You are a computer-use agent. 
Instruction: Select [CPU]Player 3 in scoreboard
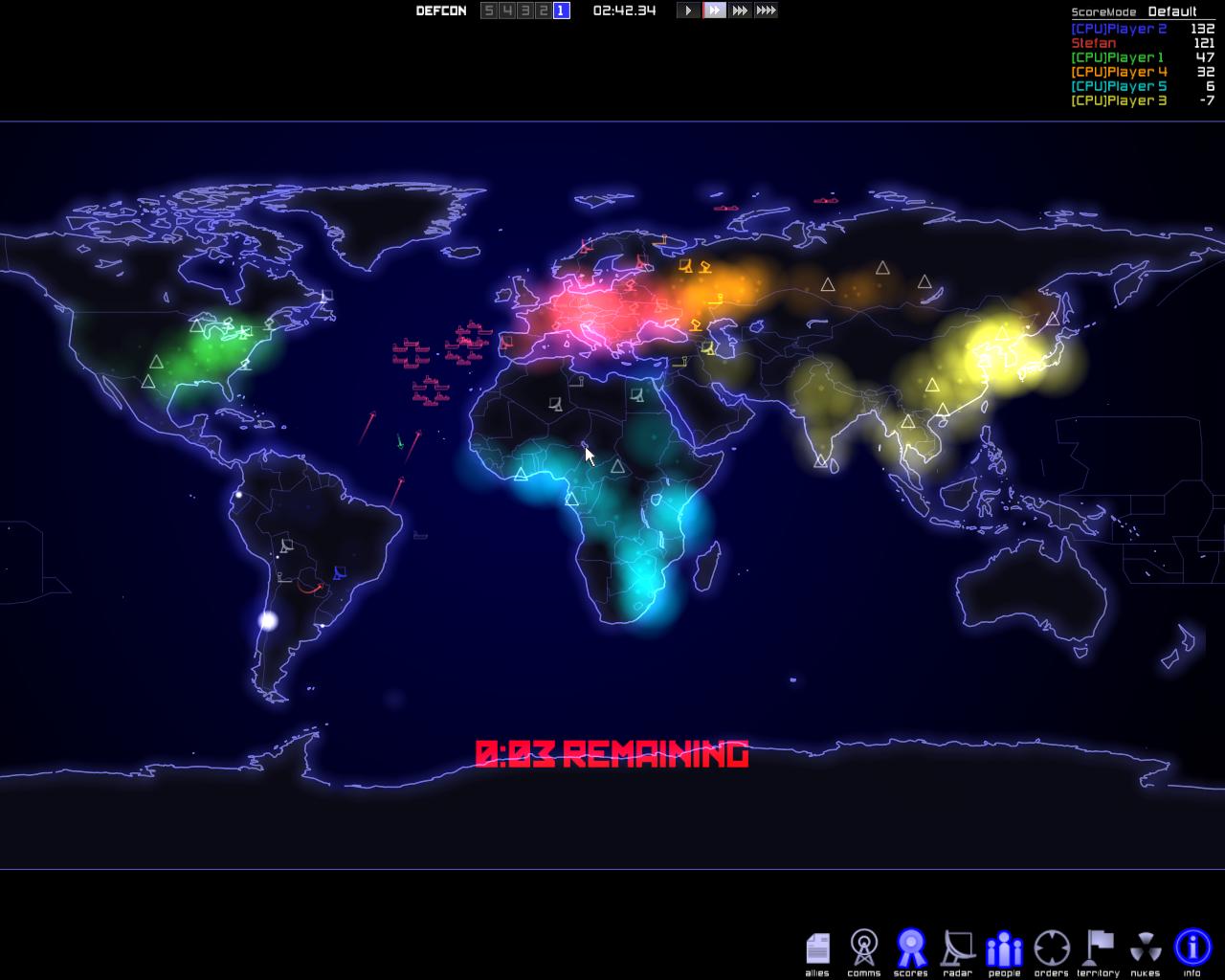(1118, 100)
